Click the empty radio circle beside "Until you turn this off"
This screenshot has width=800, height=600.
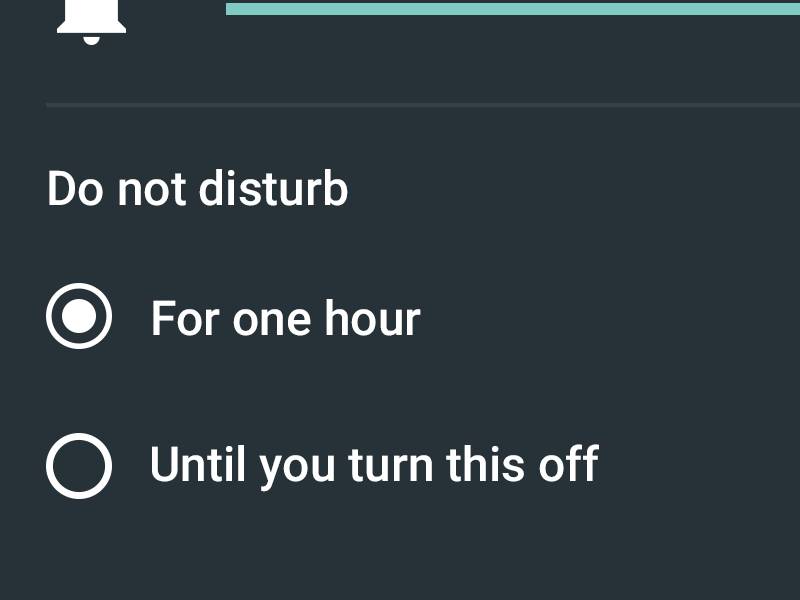click(x=79, y=465)
